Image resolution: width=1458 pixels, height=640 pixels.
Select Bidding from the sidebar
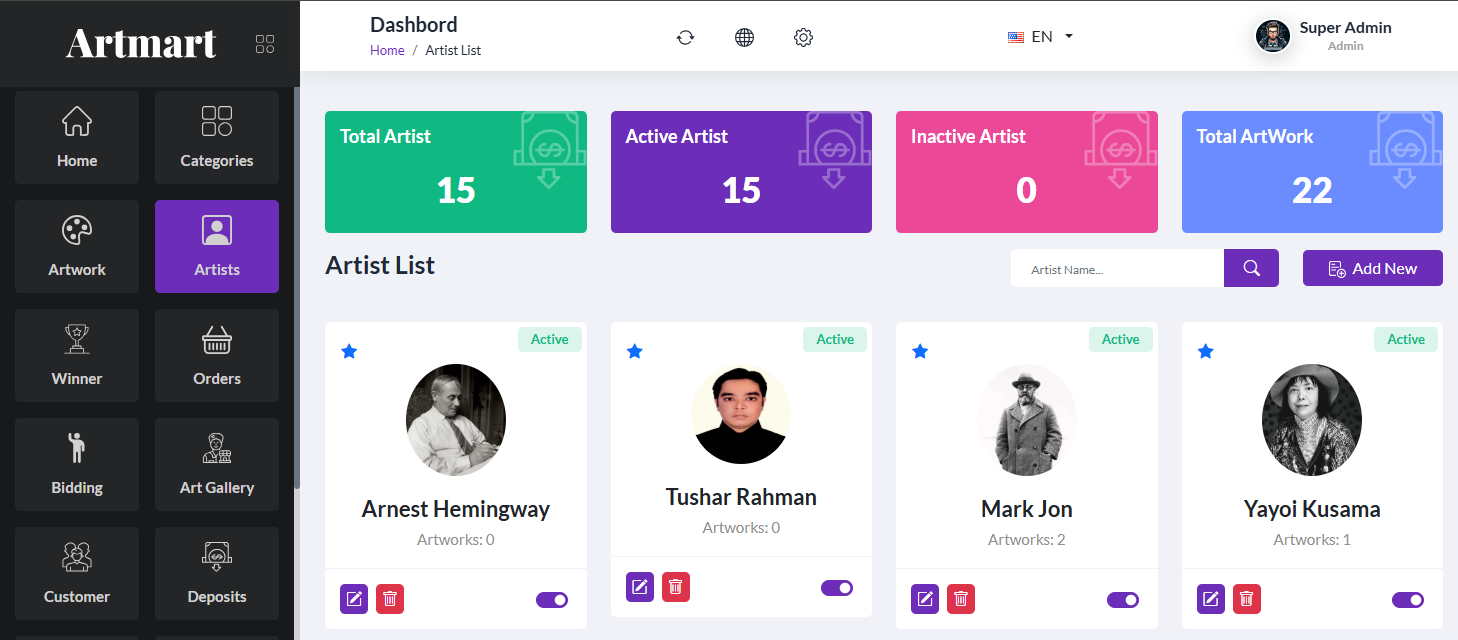click(x=77, y=464)
